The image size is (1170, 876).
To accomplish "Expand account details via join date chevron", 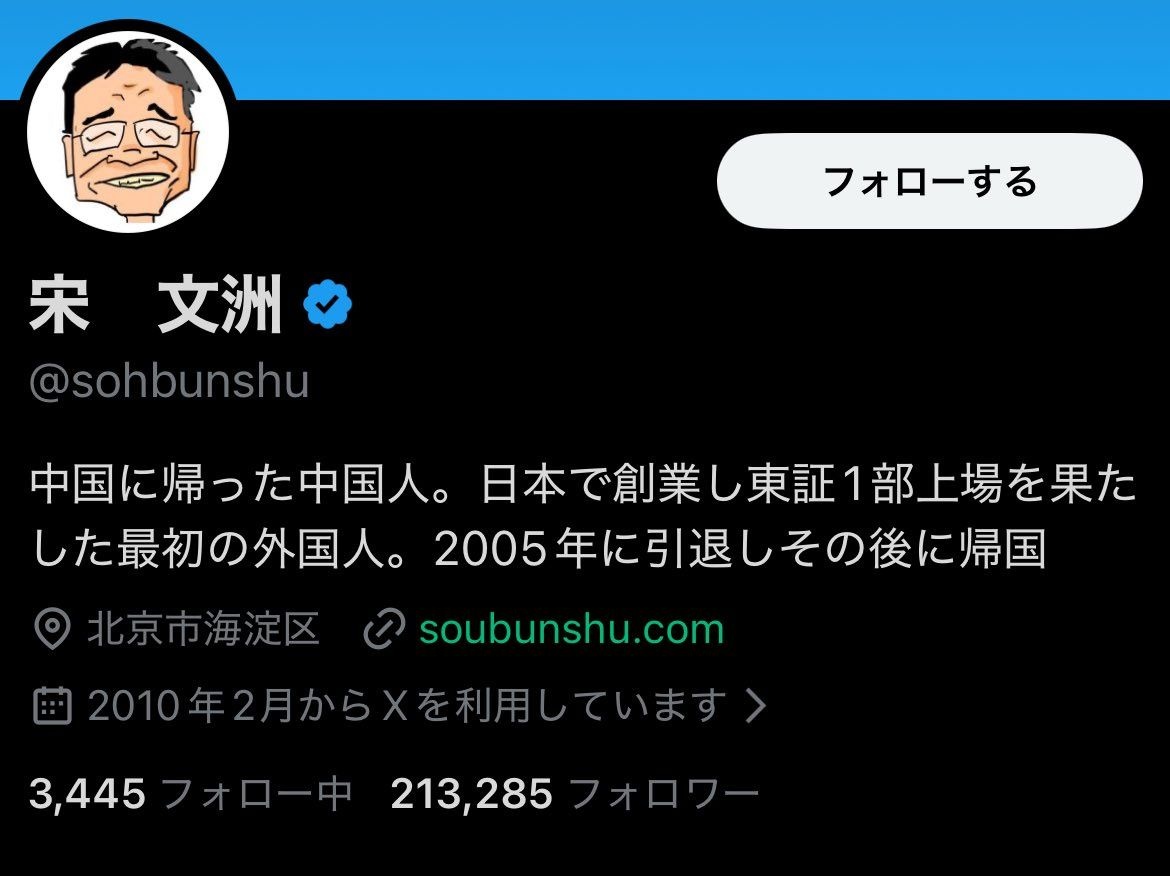I will pos(756,705).
